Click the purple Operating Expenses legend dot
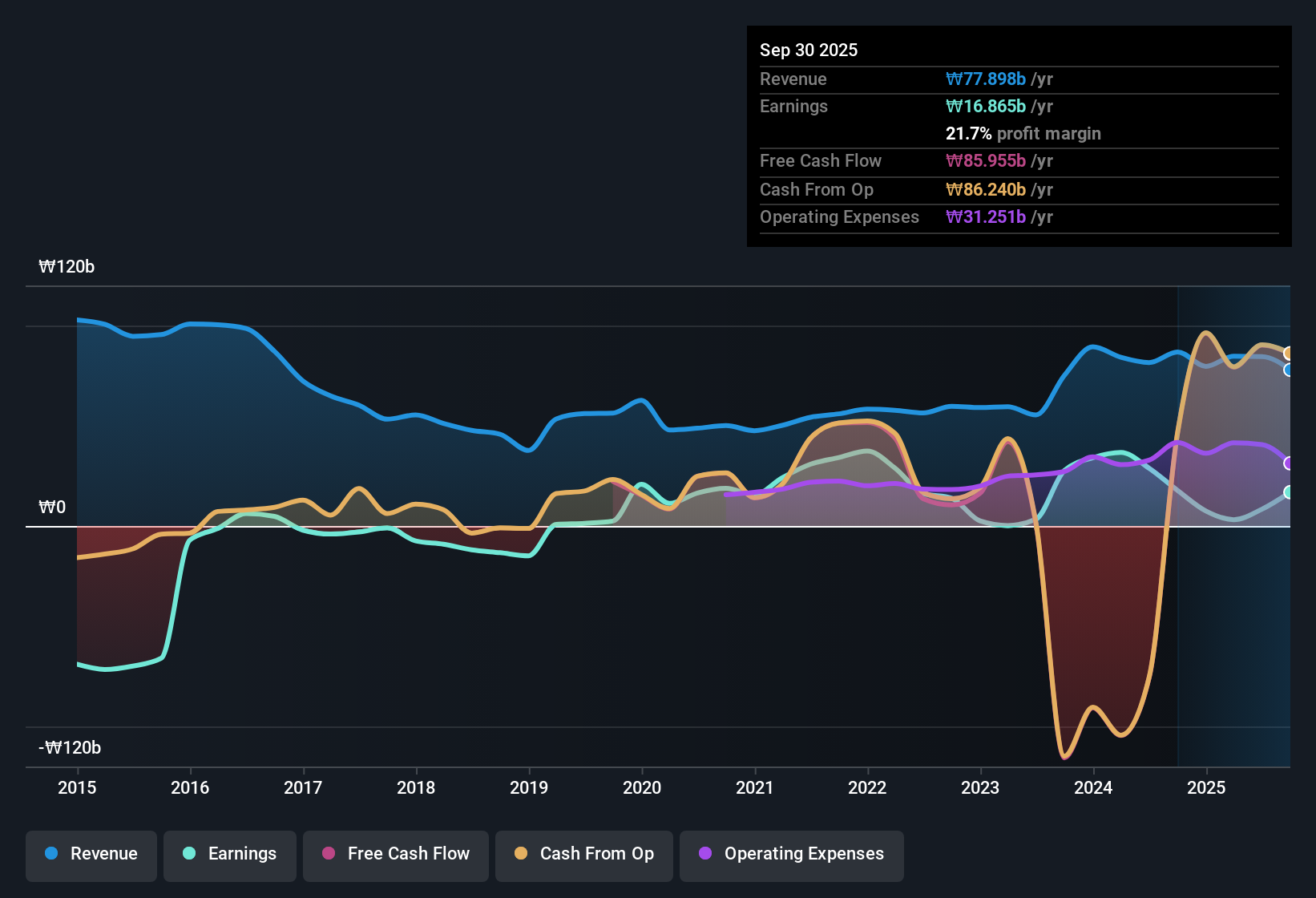Viewport: 1316px width, 898px height. coord(706,855)
